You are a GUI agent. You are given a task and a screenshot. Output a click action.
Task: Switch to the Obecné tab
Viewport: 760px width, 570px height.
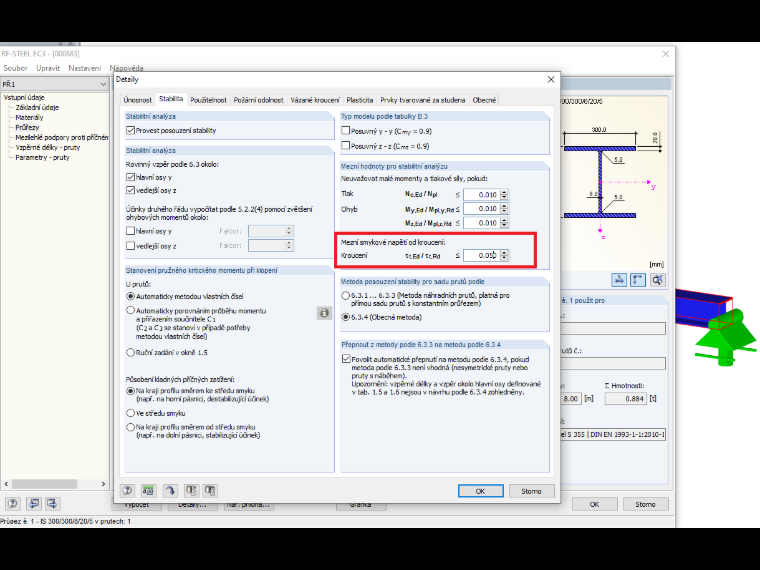coord(484,100)
